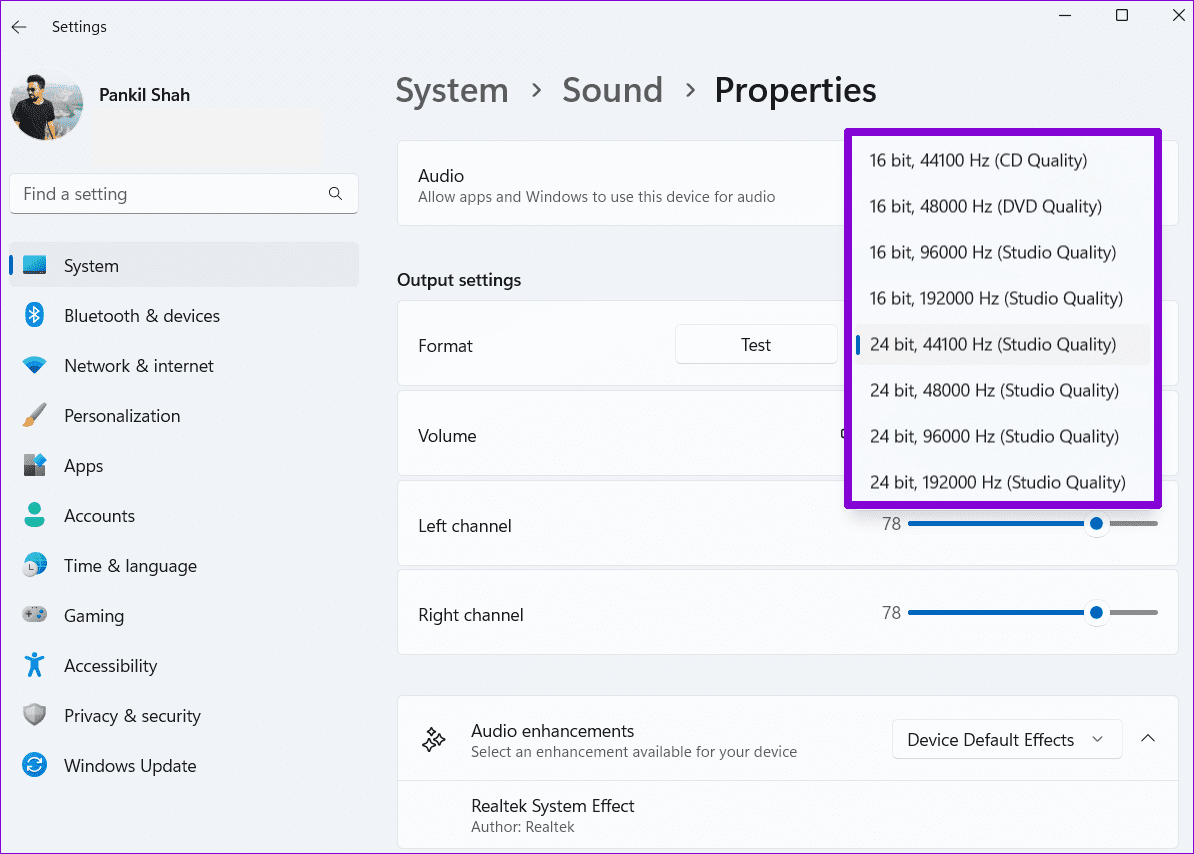Select 24 bit, 192000 Hz format option
The image size is (1194, 854).
point(997,483)
